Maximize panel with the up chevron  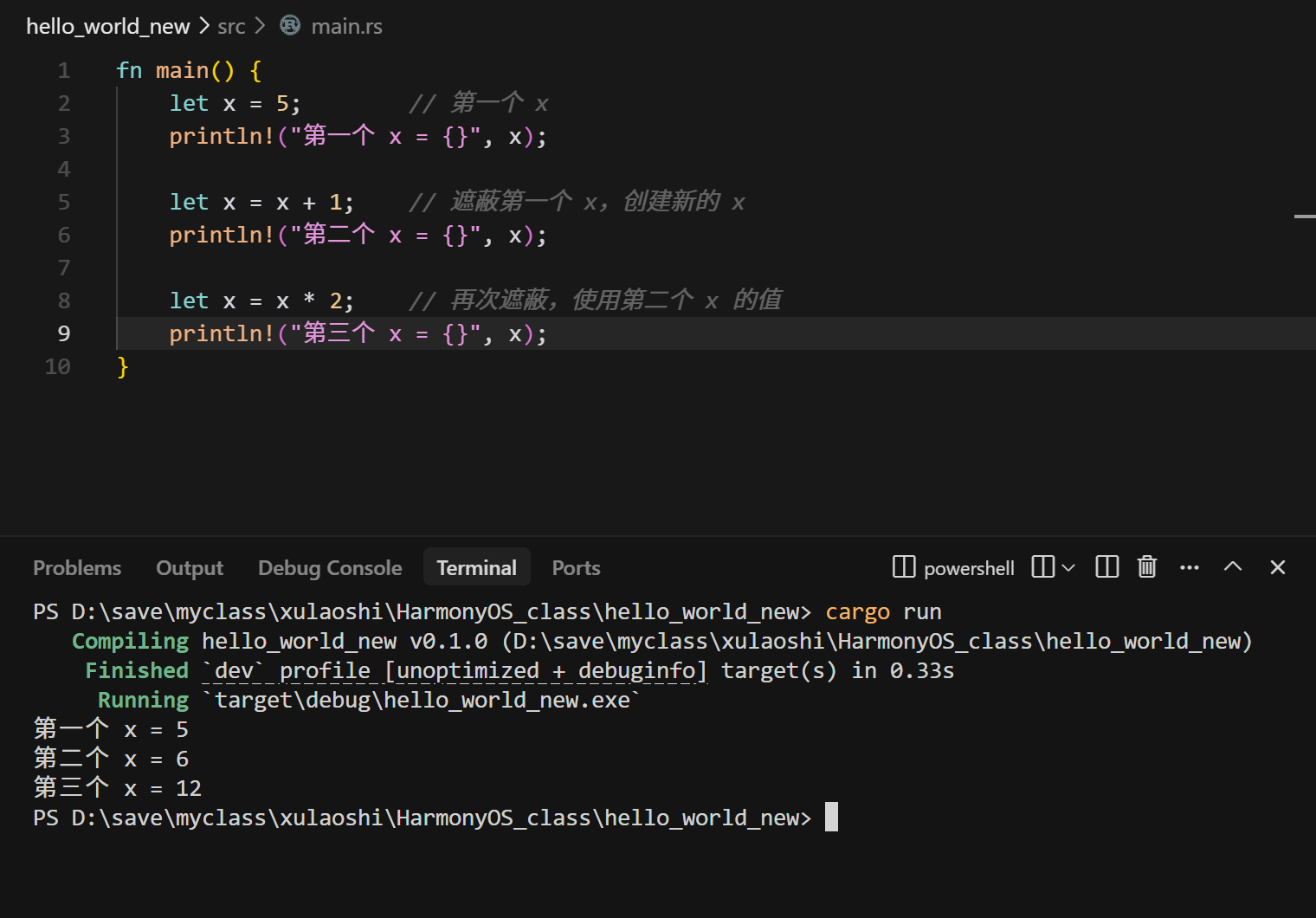point(1233,566)
